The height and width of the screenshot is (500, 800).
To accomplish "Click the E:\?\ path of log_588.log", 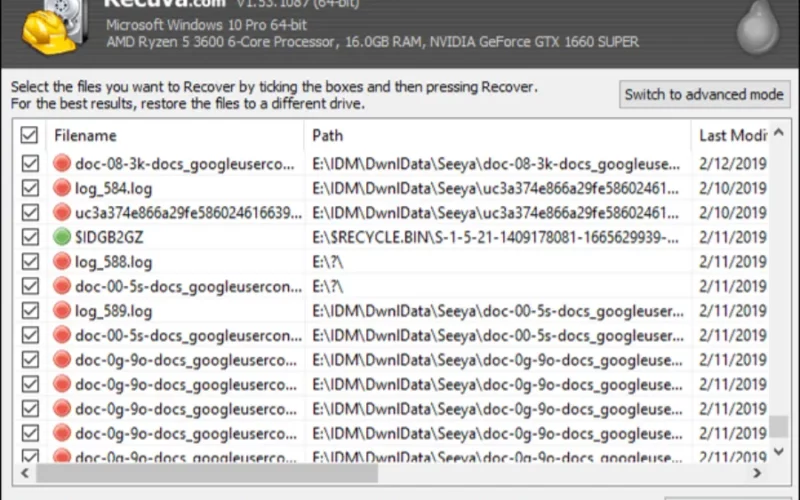I will tap(328, 262).
